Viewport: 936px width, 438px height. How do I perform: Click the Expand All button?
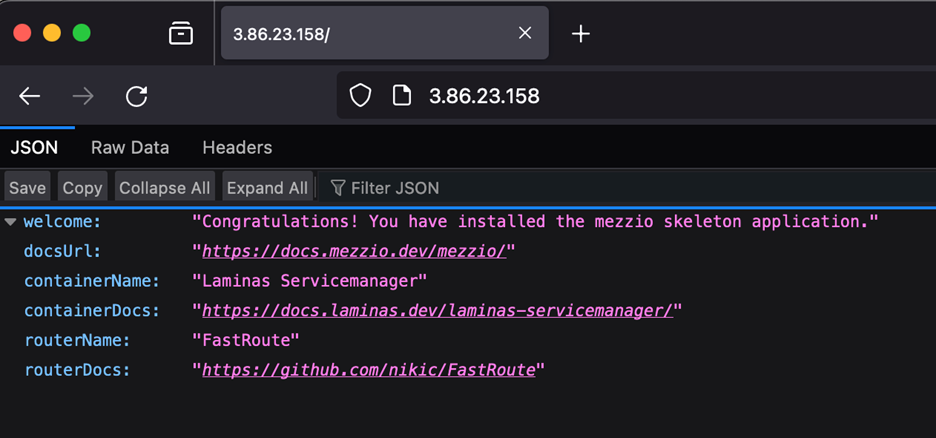coord(267,188)
